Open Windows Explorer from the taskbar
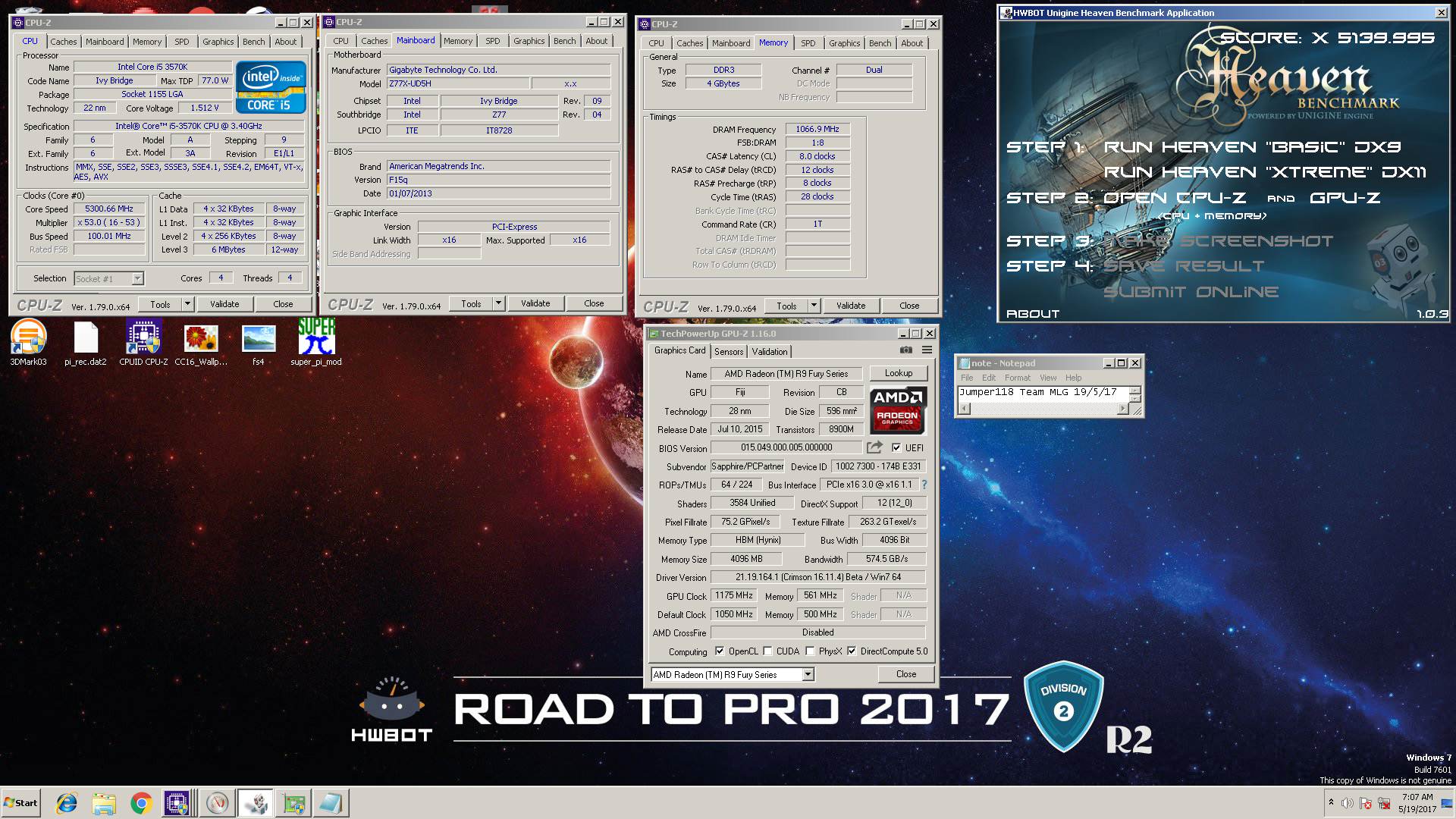 click(104, 803)
